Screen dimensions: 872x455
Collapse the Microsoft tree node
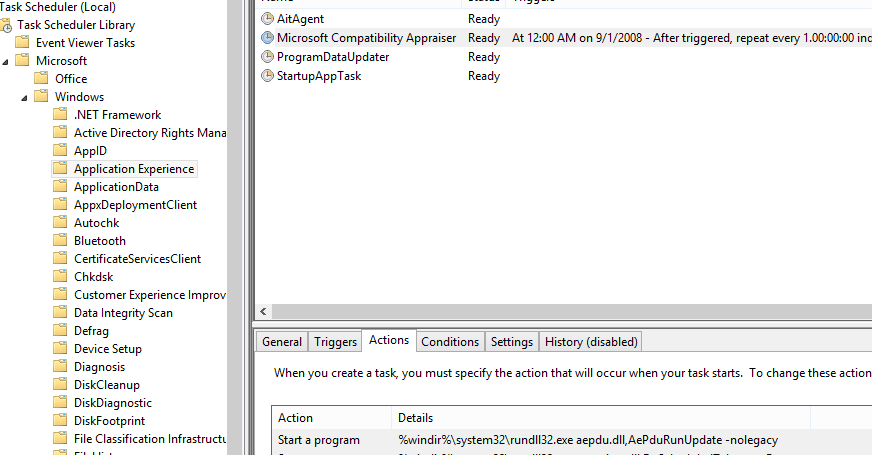7,61
